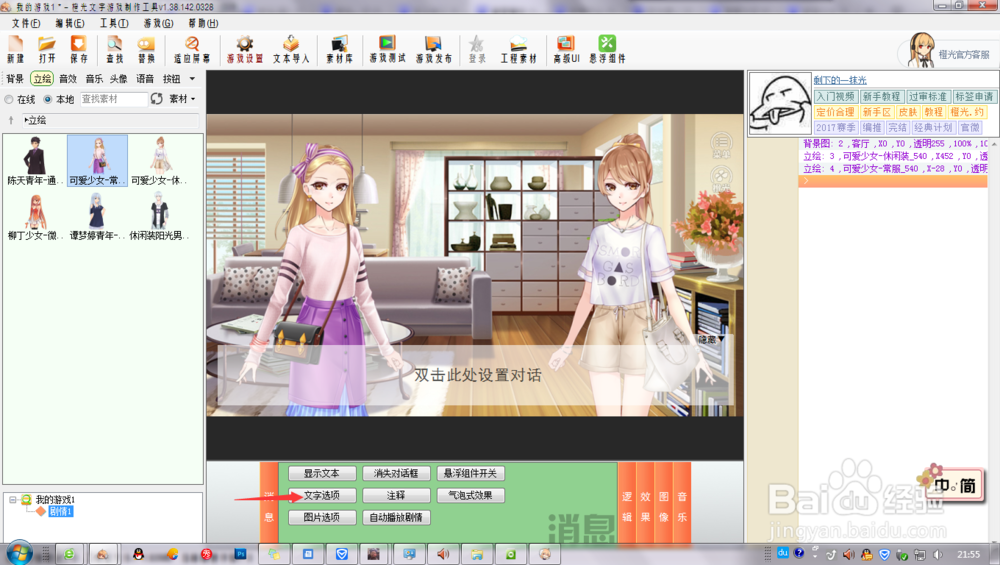
Task: Click the Photoshop icon in the taskbar
Action: (240, 554)
